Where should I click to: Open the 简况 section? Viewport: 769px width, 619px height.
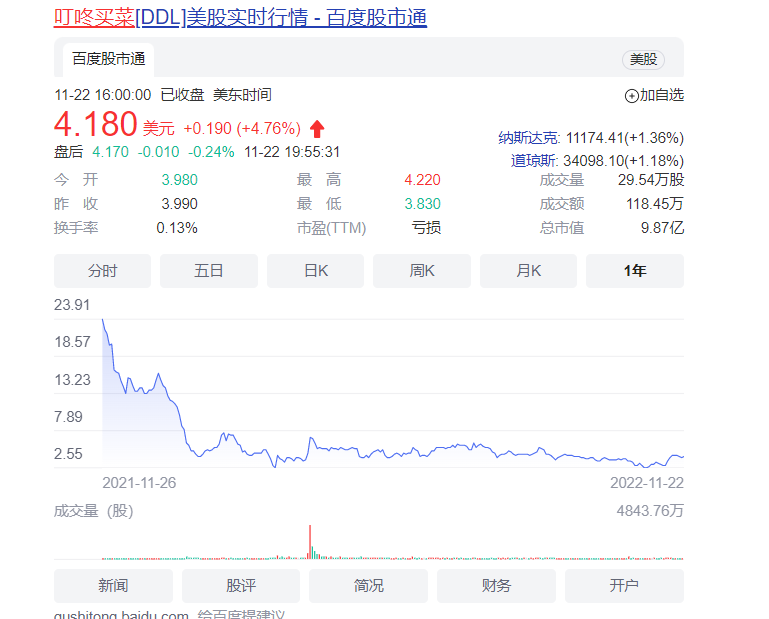click(x=368, y=586)
